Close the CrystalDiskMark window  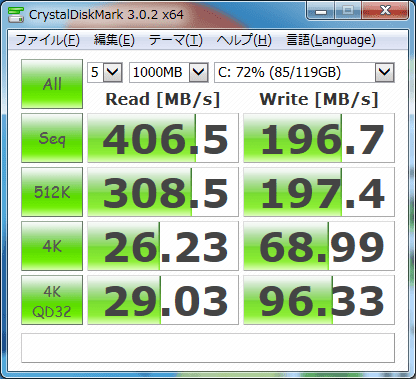coord(386,11)
